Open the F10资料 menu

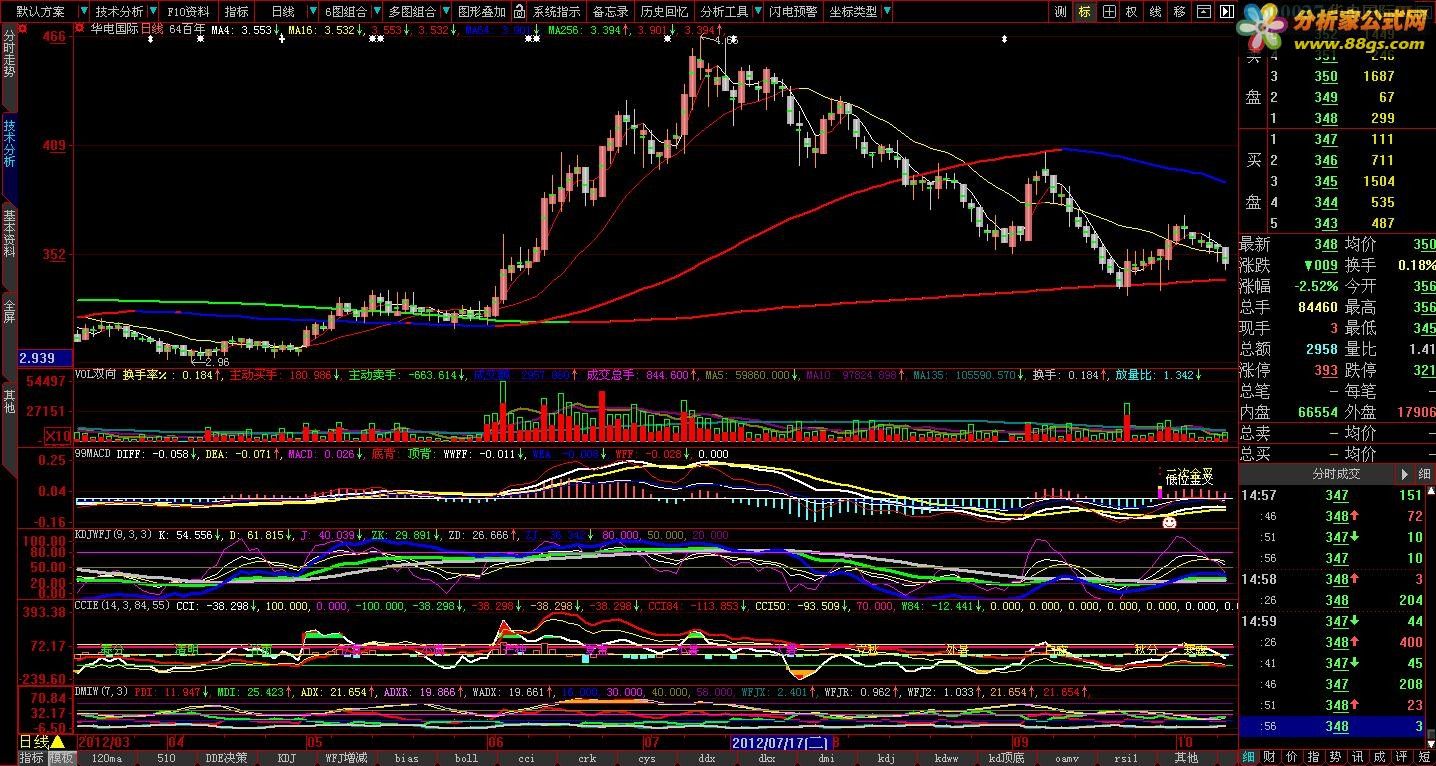coord(188,12)
